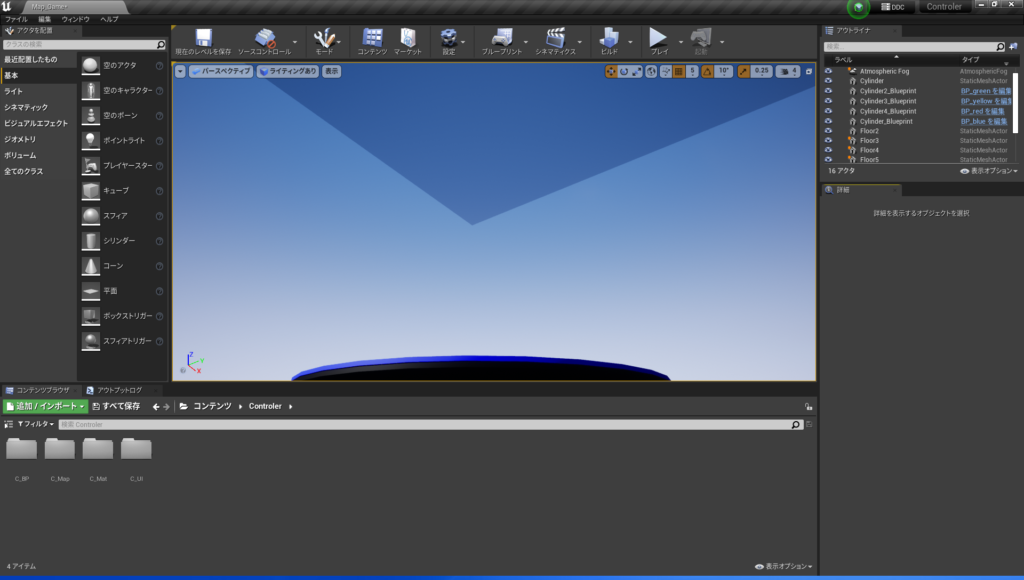
Task: Click the BP_green edit link
Action: point(982,91)
